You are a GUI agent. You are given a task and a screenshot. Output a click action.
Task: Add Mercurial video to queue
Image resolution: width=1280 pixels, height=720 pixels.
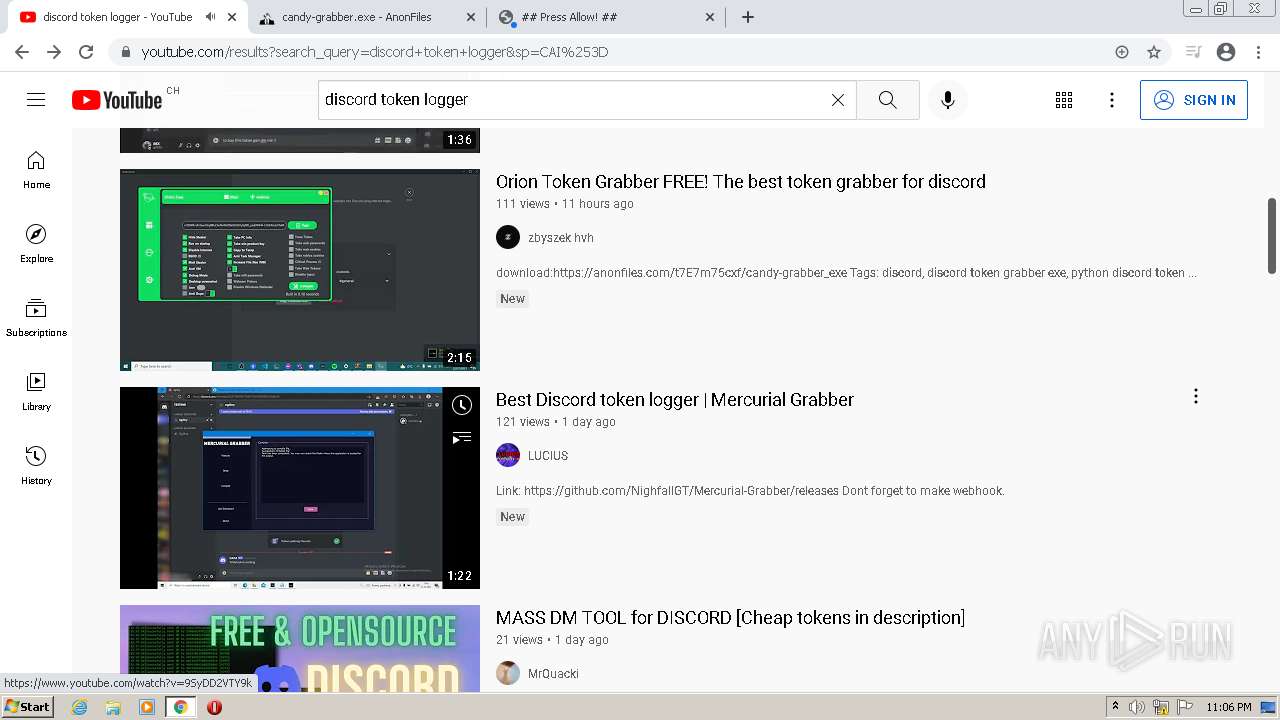click(461, 437)
